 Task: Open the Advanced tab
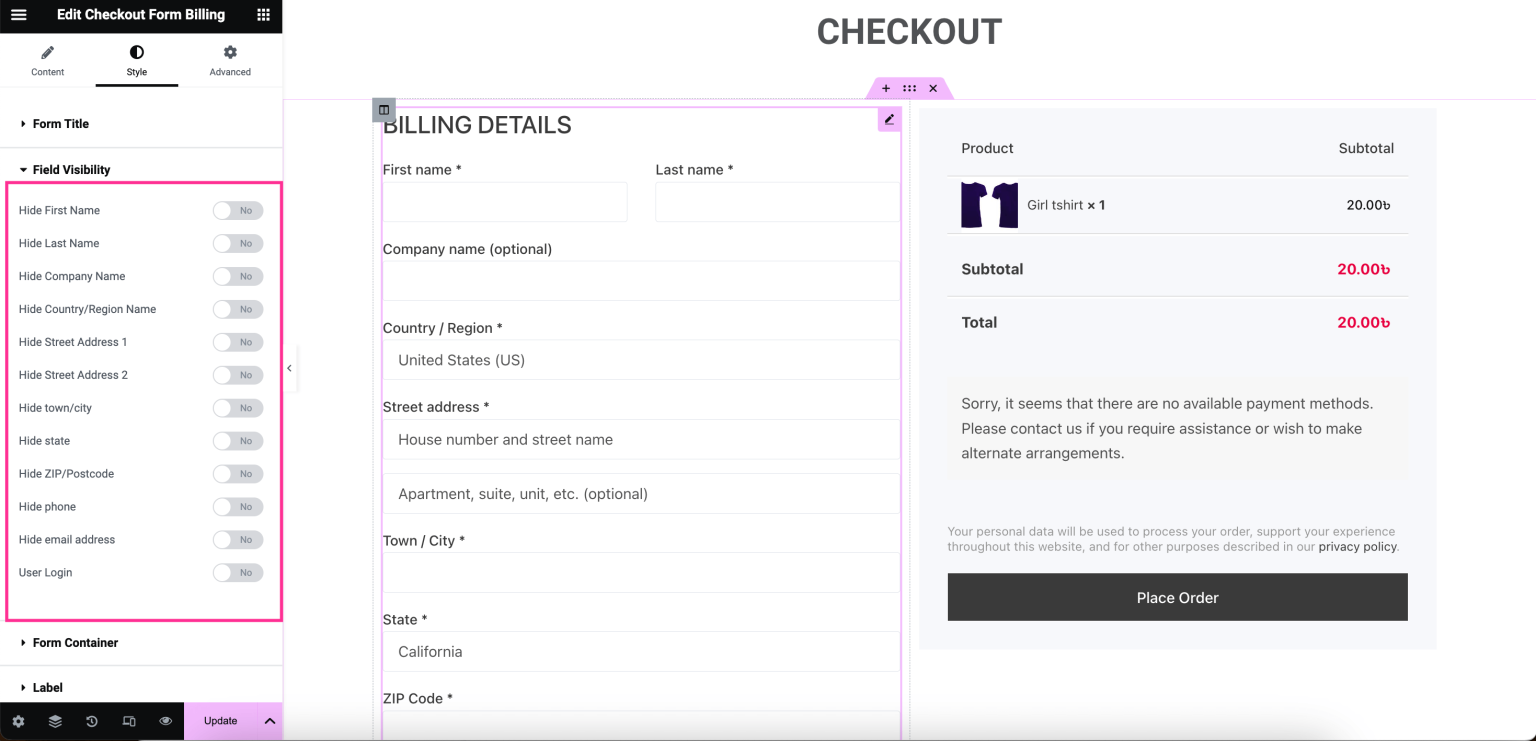[x=229, y=60]
